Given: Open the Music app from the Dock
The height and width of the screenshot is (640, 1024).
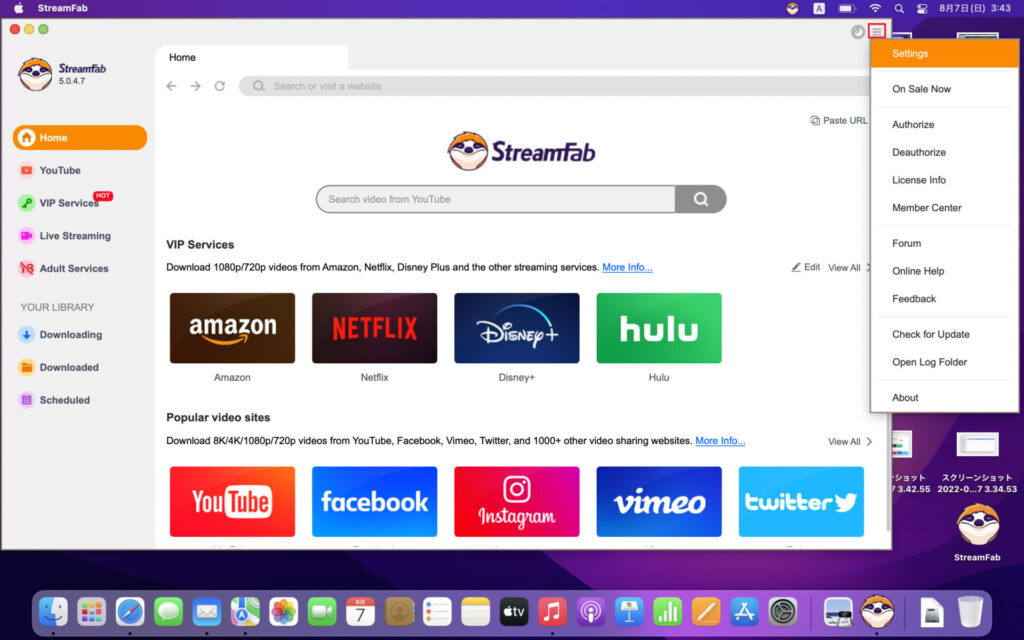Looking at the screenshot, I should [552, 612].
